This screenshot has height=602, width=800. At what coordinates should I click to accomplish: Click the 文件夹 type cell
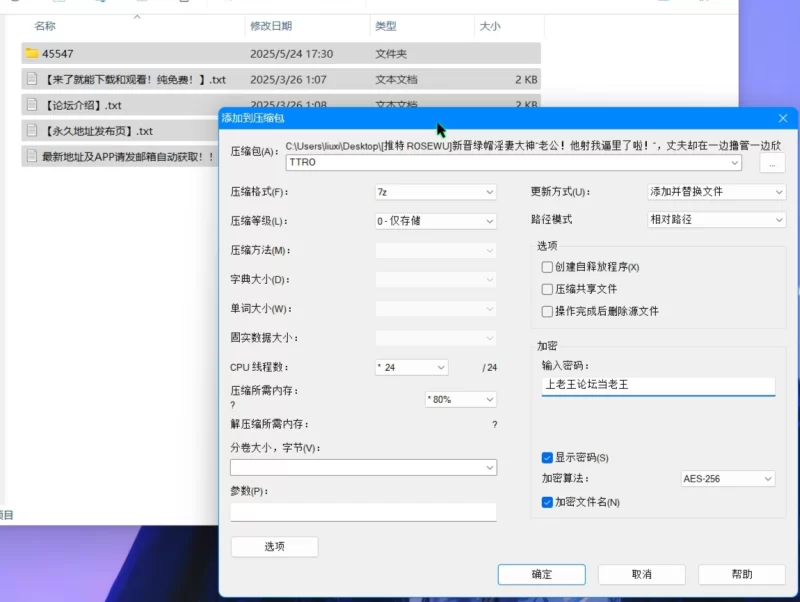[x=391, y=54]
